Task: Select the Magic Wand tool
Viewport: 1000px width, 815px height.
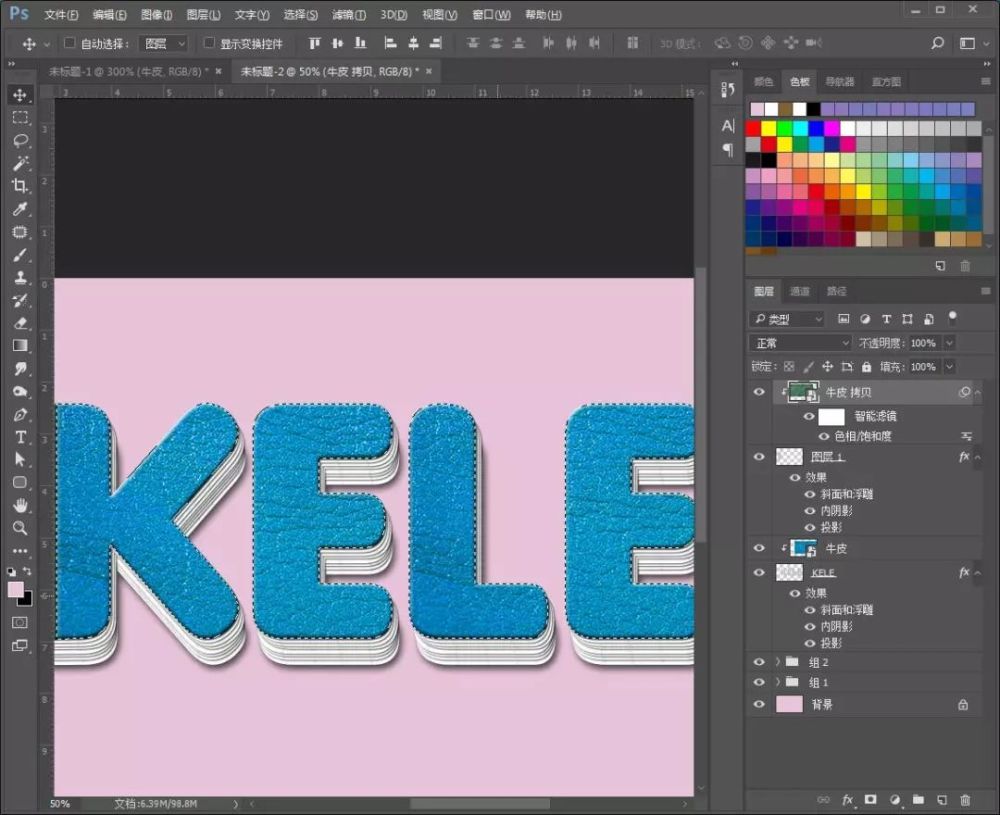Action: click(x=20, y=163)
